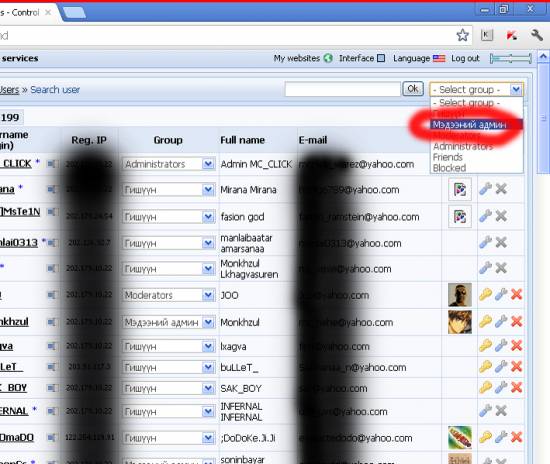Toggle the Interface layout icon
Viewport: 550px width, 464px height.
pos(381,58)
